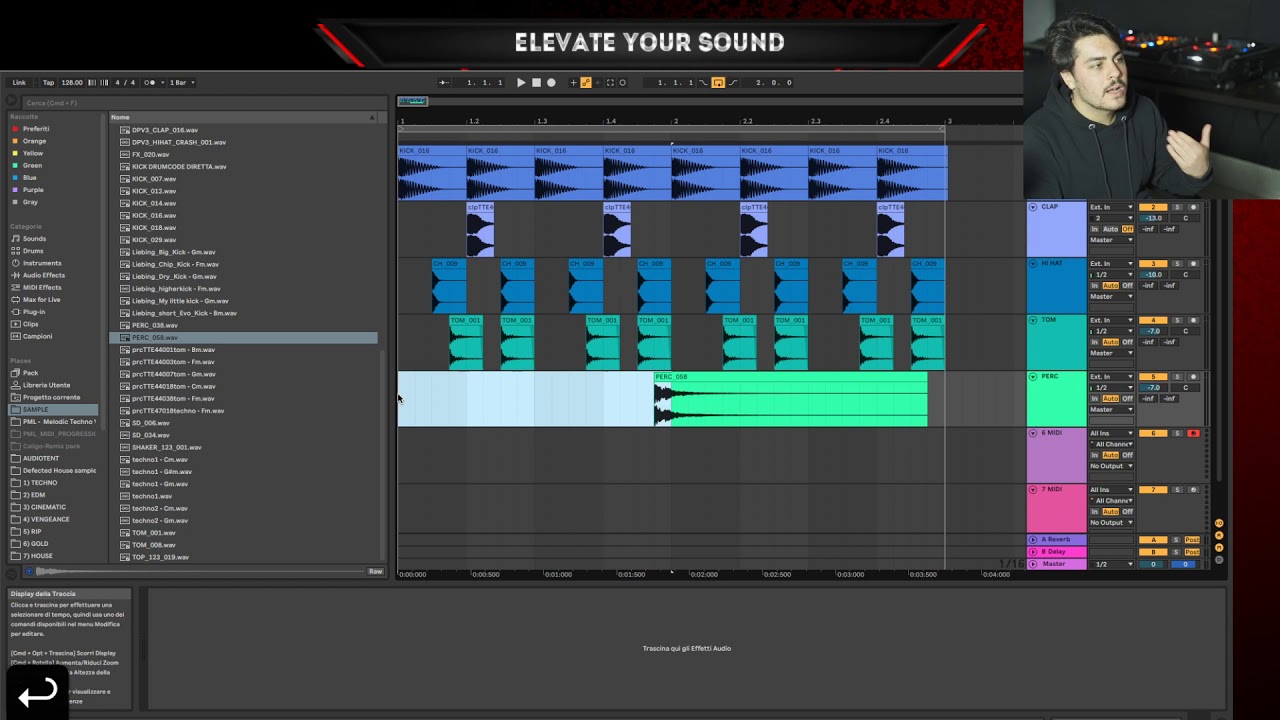1280x720 pixels.
Task: Click the PERC_058 clip in arrangement
Action: pos(790,399)
